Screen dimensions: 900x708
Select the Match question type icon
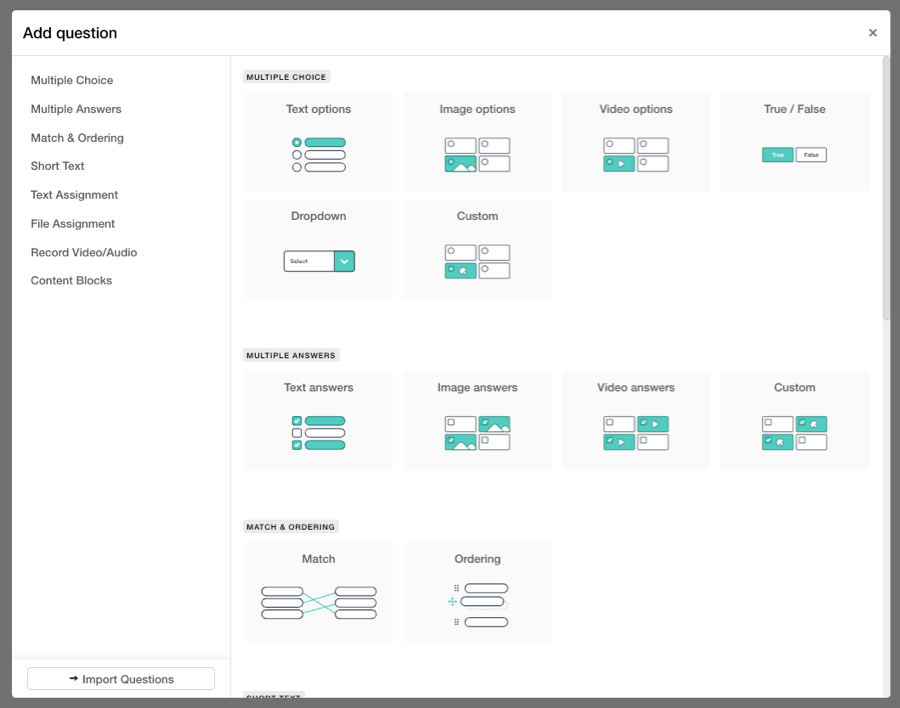tap(318, 603)
